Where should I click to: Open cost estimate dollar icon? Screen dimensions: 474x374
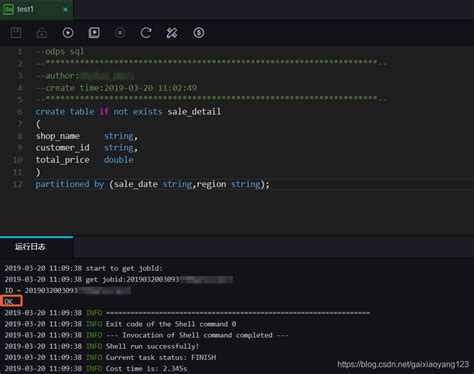[199, 33]
